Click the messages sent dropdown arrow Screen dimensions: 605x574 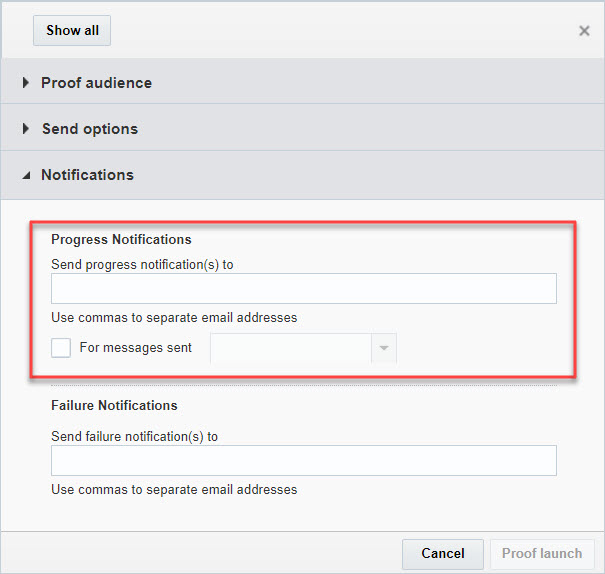(384, 348)
